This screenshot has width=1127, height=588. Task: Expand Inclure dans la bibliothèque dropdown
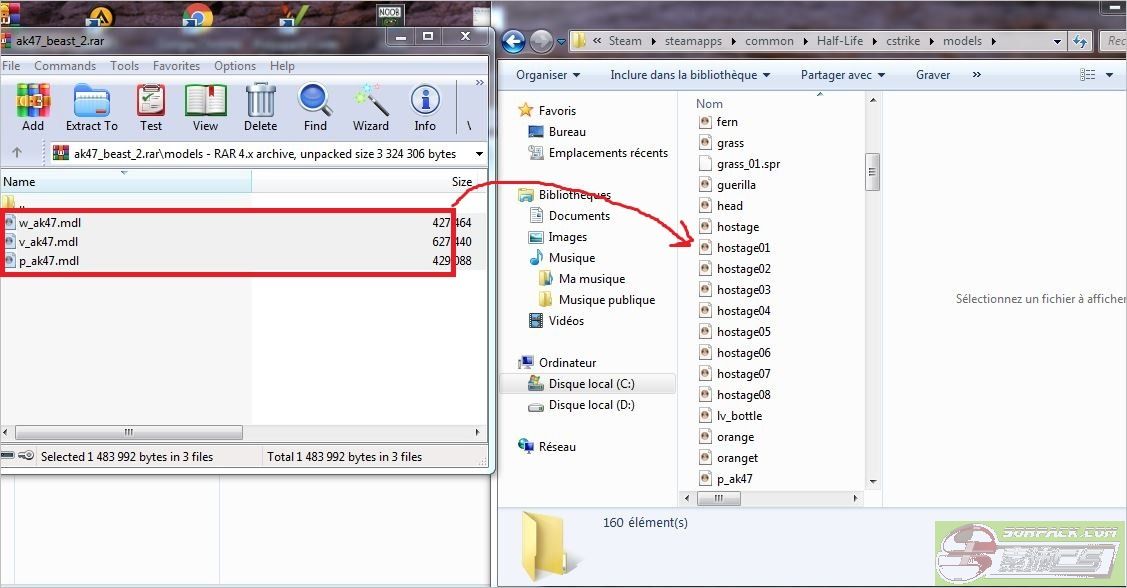coord(690,75)
